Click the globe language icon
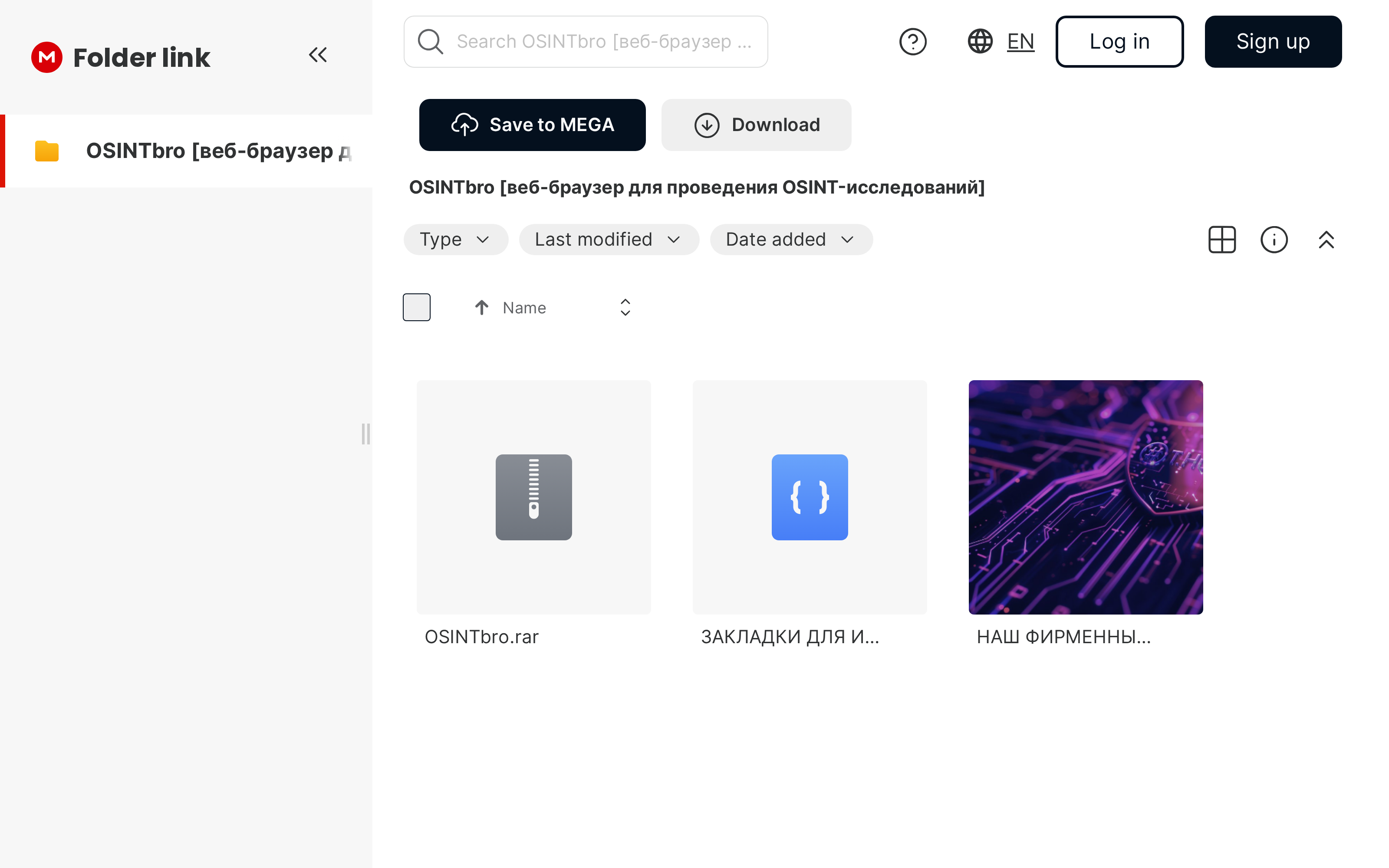The image size is (1389, 868). click(980, 41)
